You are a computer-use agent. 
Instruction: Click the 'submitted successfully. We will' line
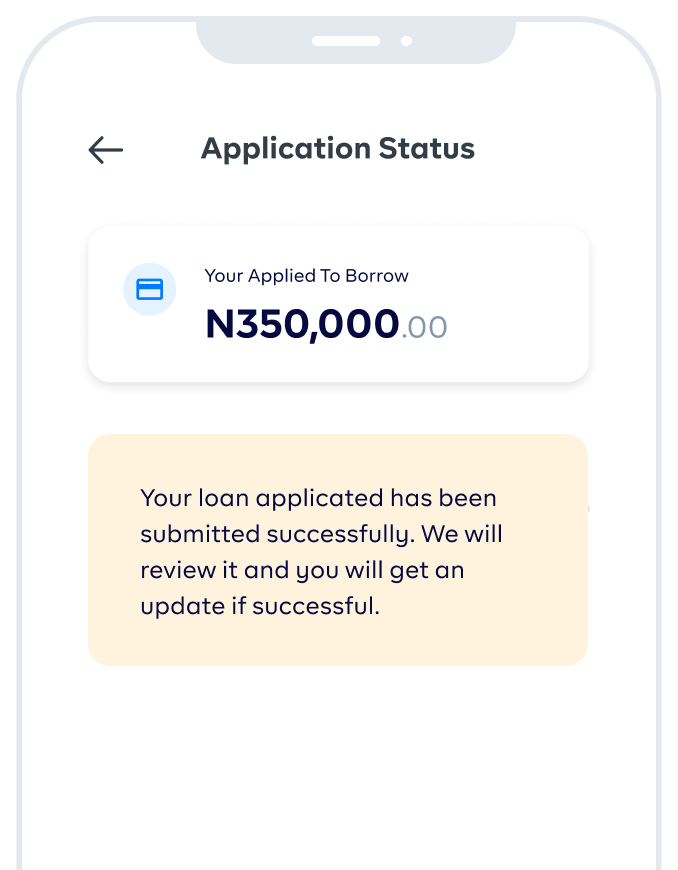(321, 534)
